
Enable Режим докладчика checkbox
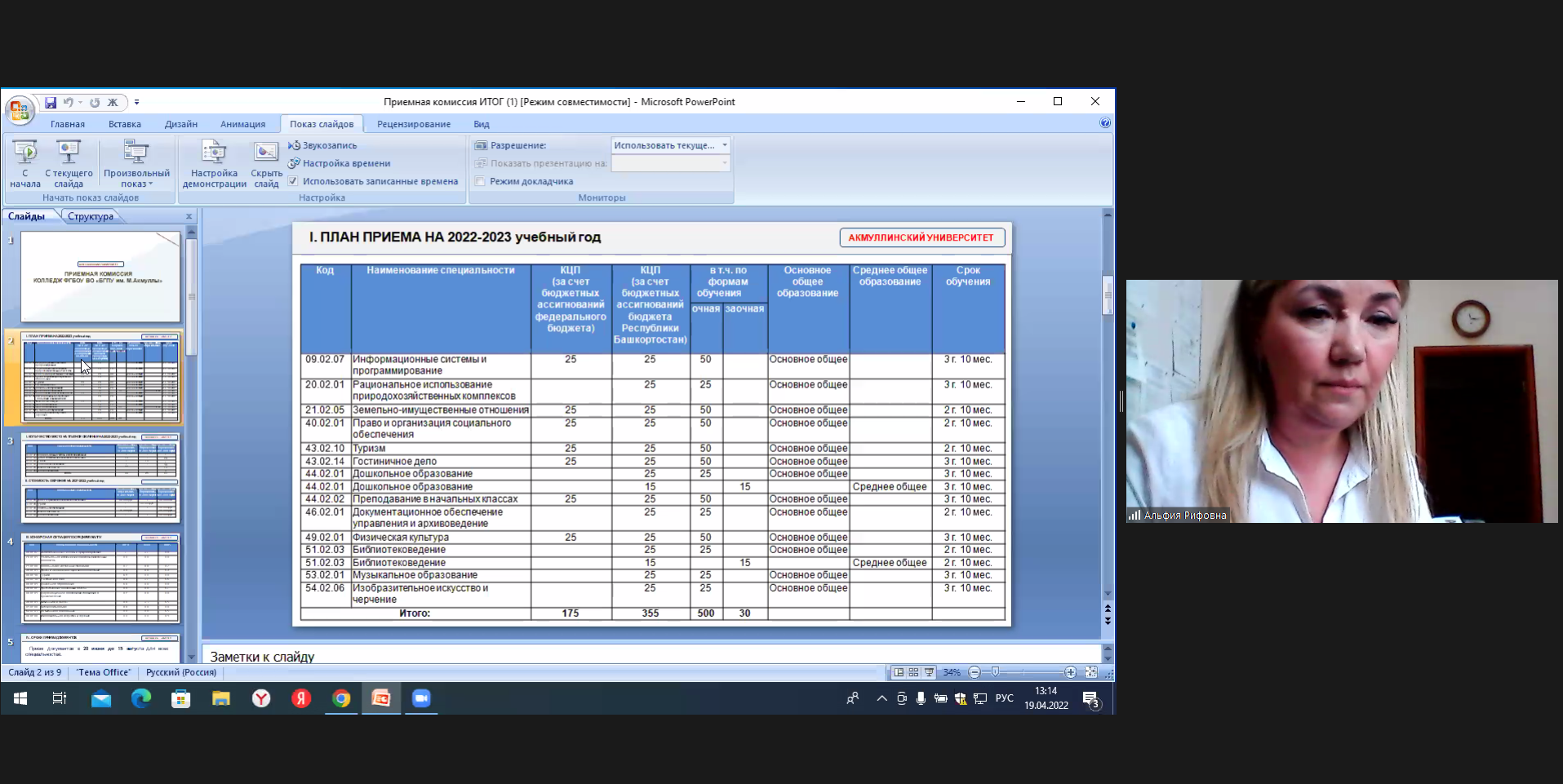click(x=481, y=181)
